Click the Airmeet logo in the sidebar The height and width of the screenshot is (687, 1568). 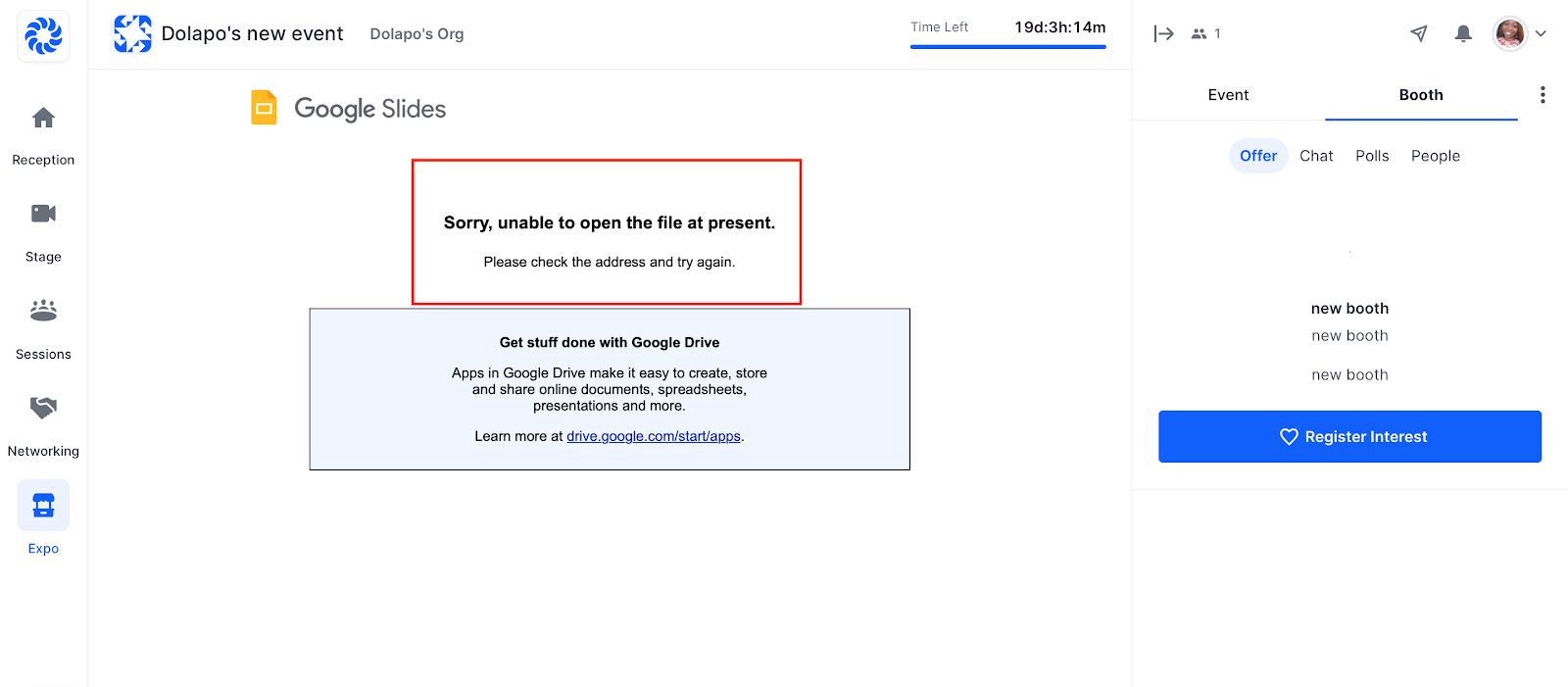point(43,36)
